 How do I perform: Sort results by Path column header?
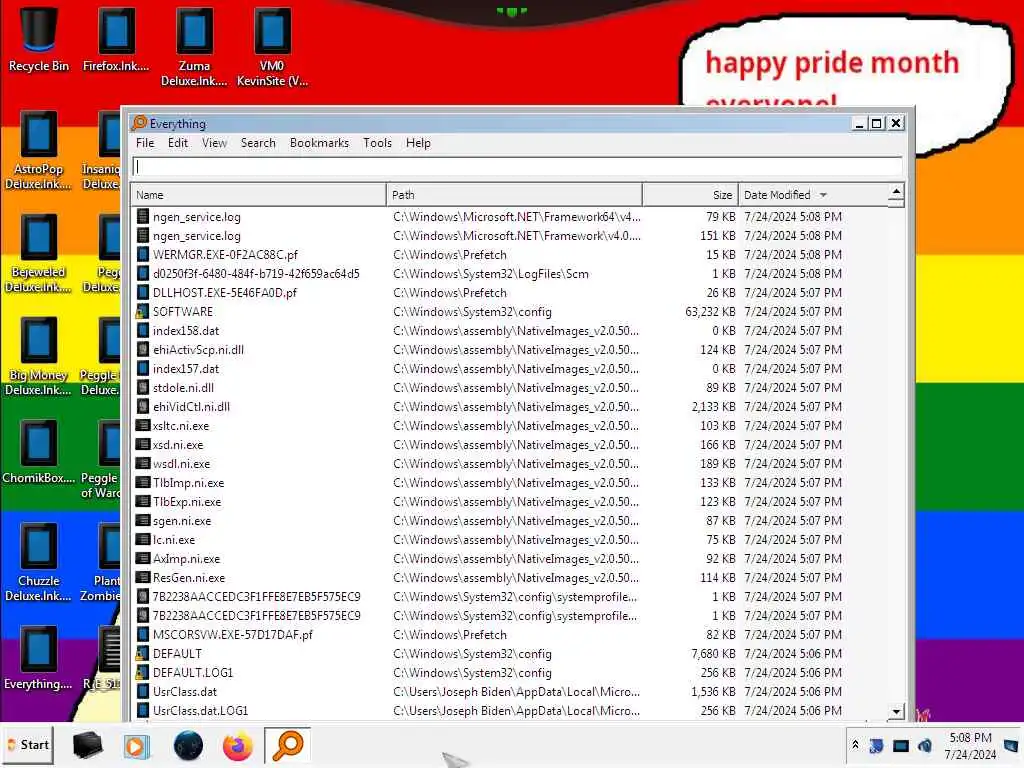pyautogui.click(x=514, y=195)
